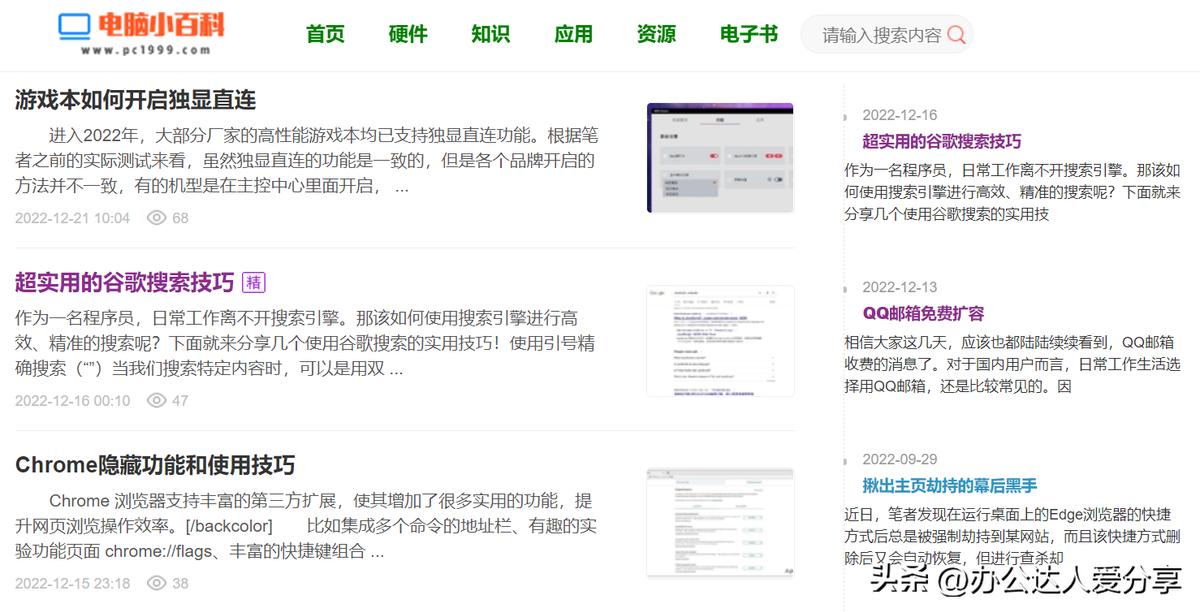Open article 游戏本如何开启独显直连
This screenshot has height=612, width=1200.
(134, 100)
